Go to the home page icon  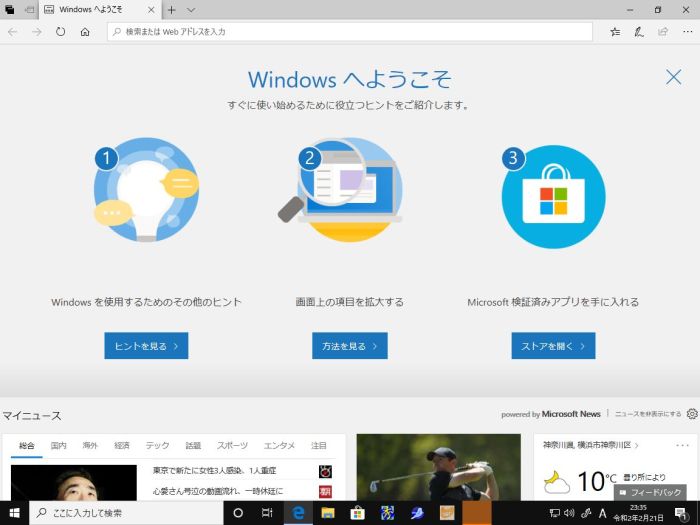pyautogui.click(x=85, y=32)
